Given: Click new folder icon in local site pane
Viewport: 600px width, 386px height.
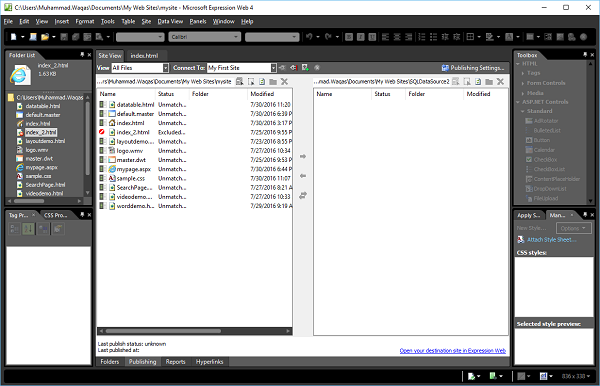Looking at the screenshot, I should [273, 81].
